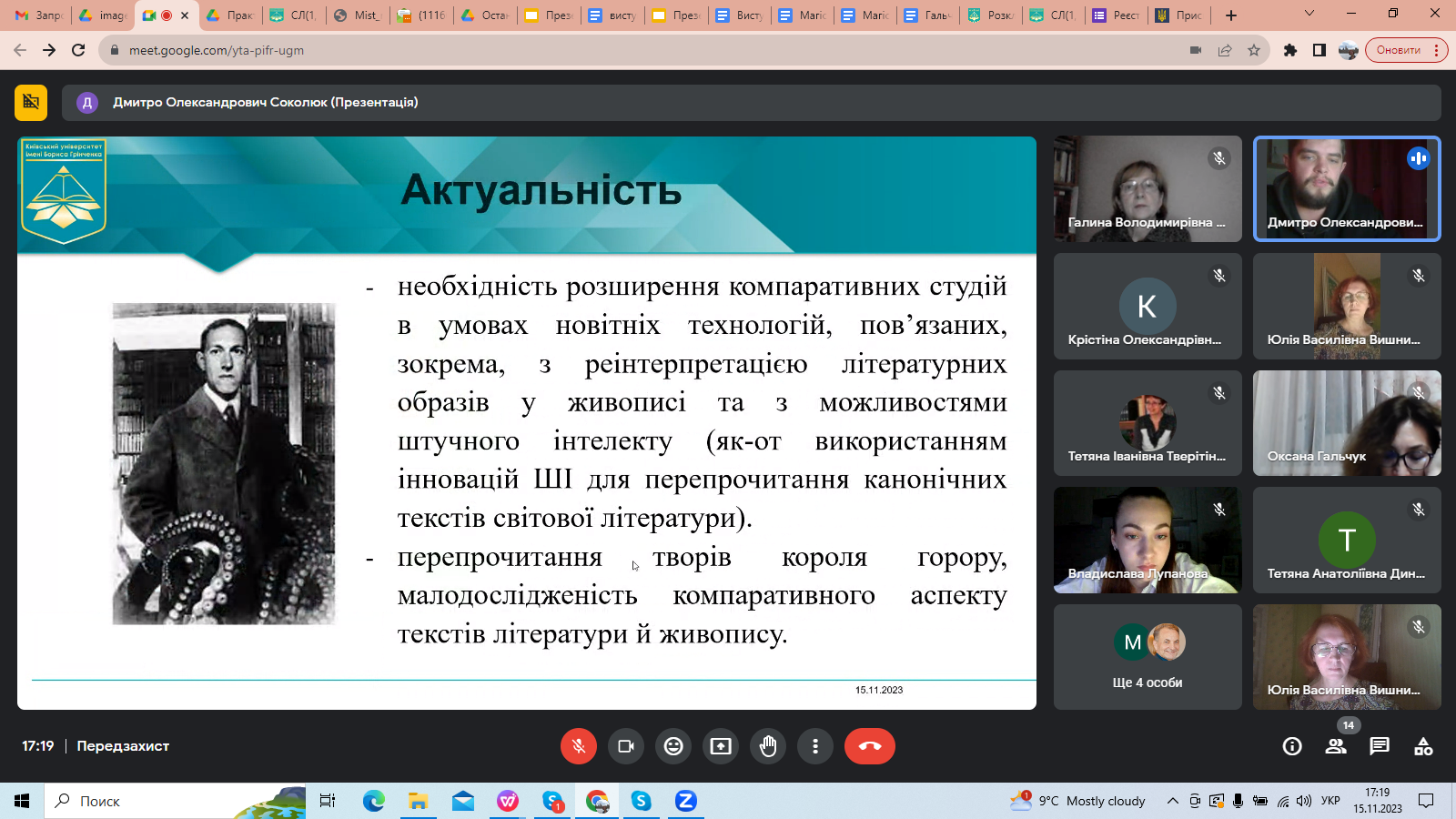
Task: Show the participants list
Action: tap(1336, 747)
